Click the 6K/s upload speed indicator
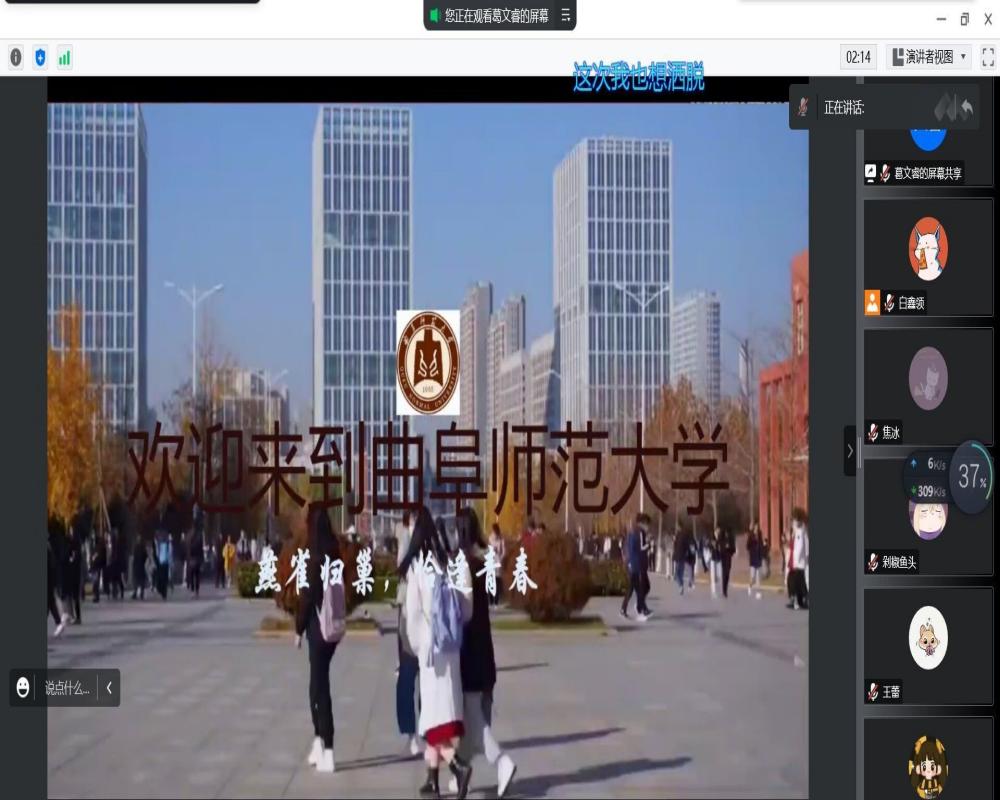1000x800 pixels. pyautogui.click(x=929, y=464)
